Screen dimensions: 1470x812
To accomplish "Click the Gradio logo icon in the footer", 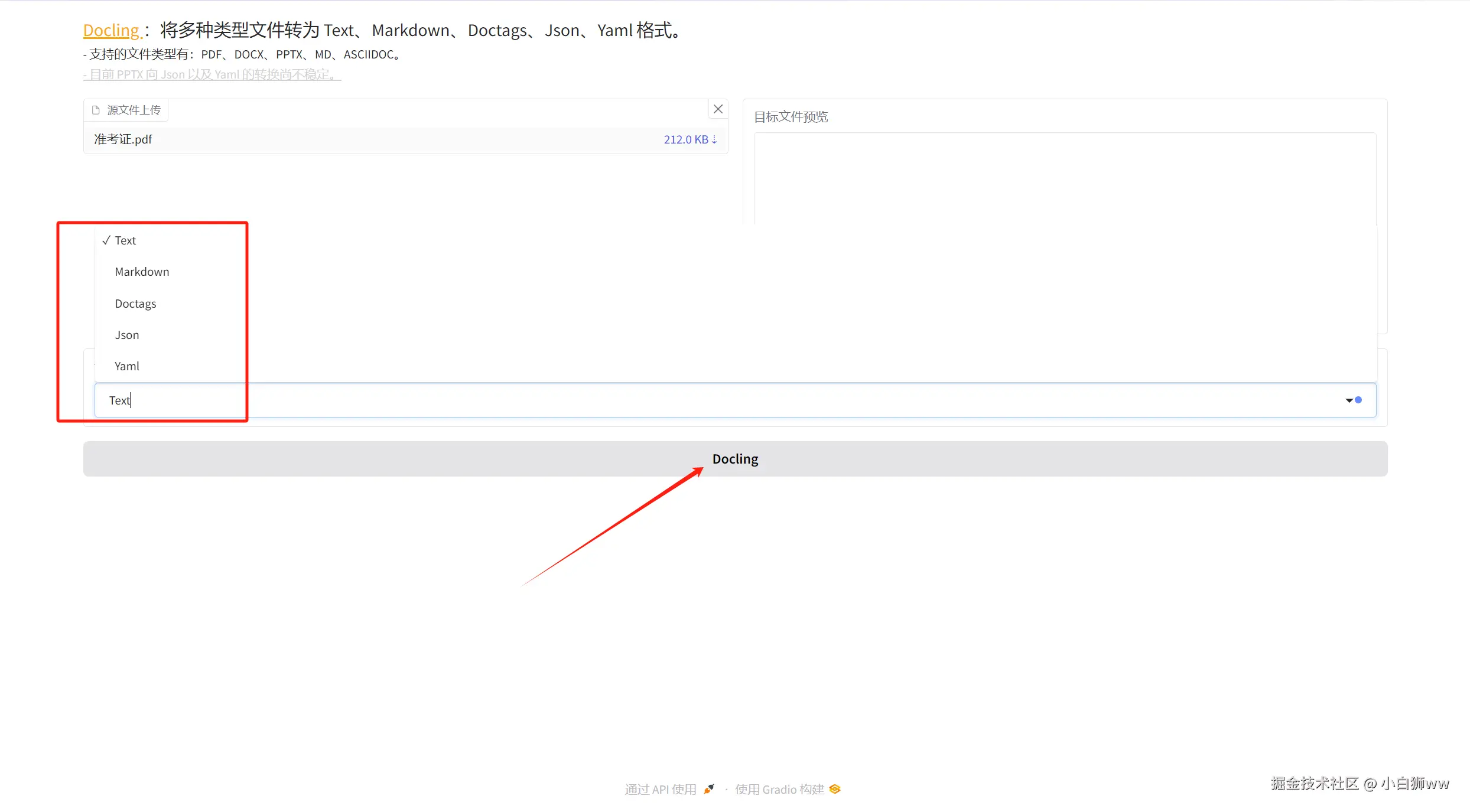I will click(835, 790).
